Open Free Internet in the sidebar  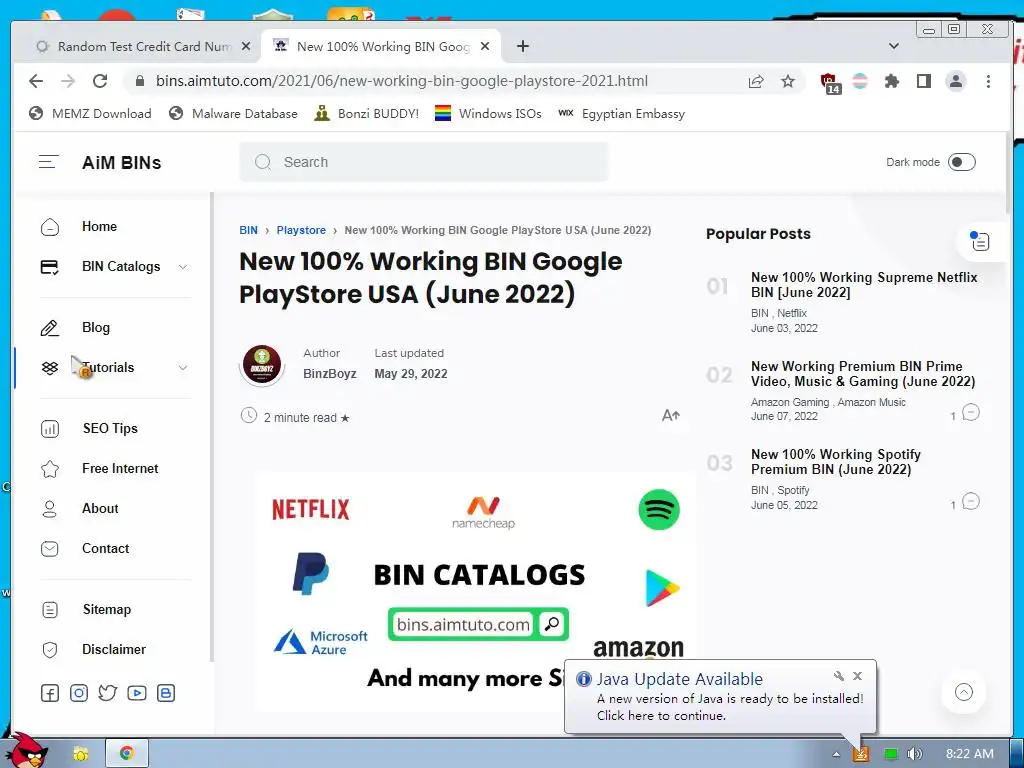[120, 468]
